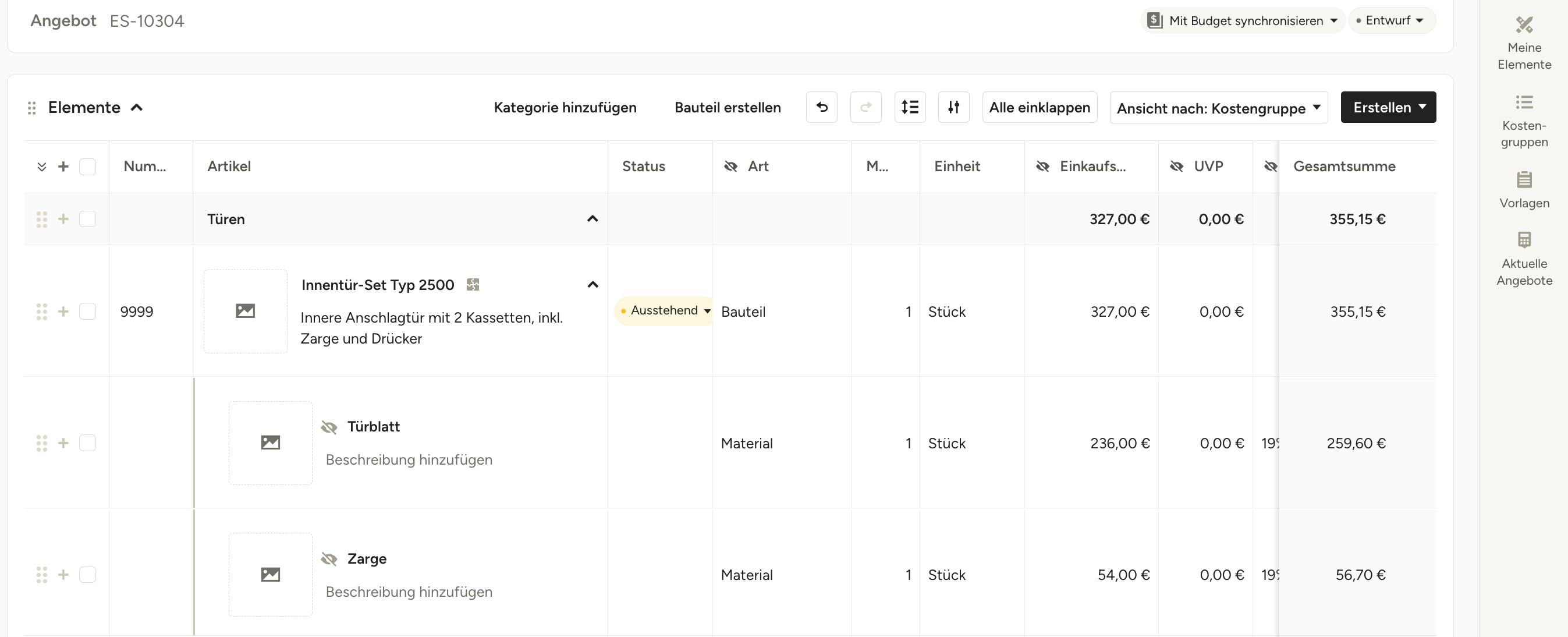Click image placeholder for Türblatt

tap(270, 443)
